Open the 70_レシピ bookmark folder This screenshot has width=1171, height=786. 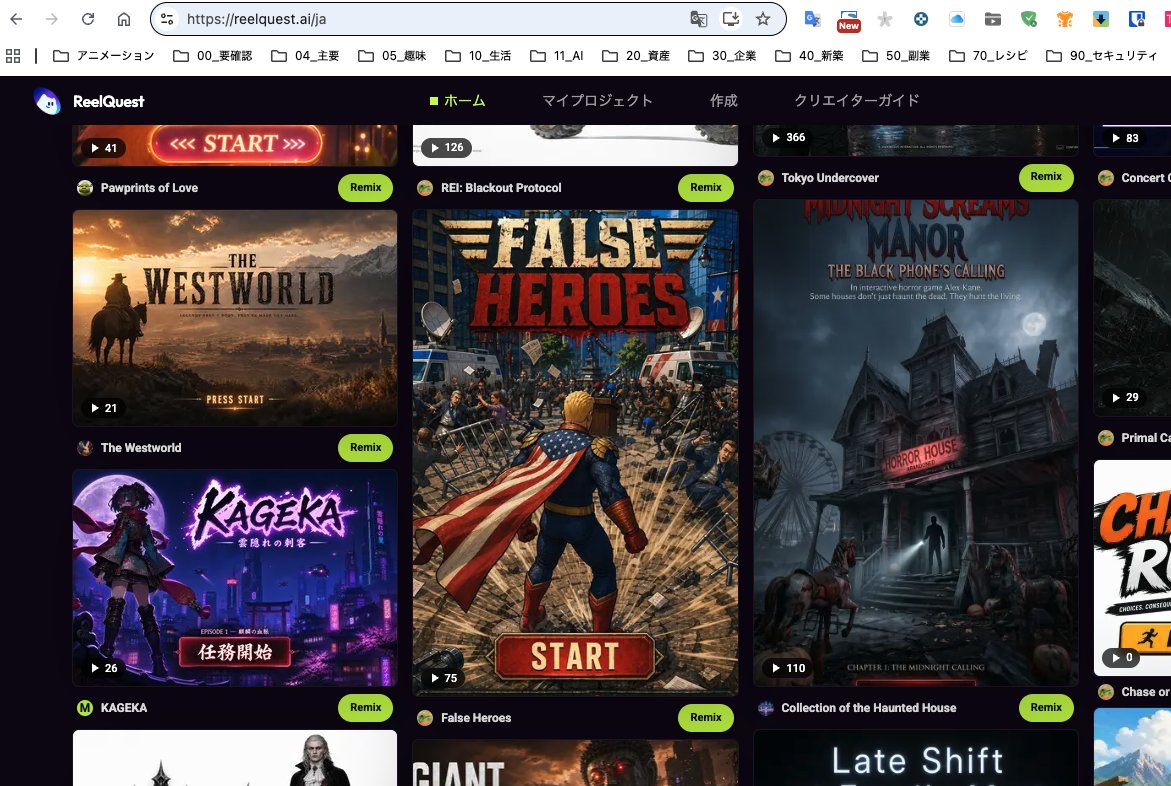point(989,55)
